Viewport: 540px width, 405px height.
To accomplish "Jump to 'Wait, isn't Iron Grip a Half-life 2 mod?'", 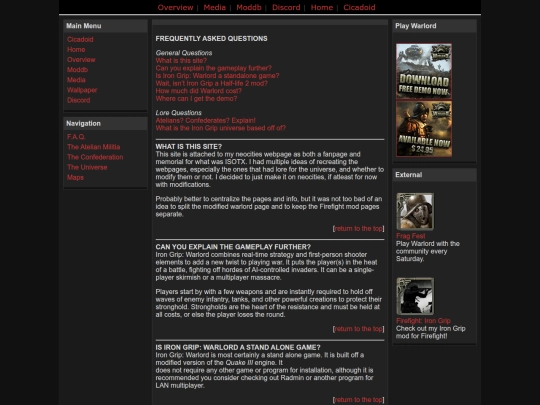I will click(x=211, y=83).
